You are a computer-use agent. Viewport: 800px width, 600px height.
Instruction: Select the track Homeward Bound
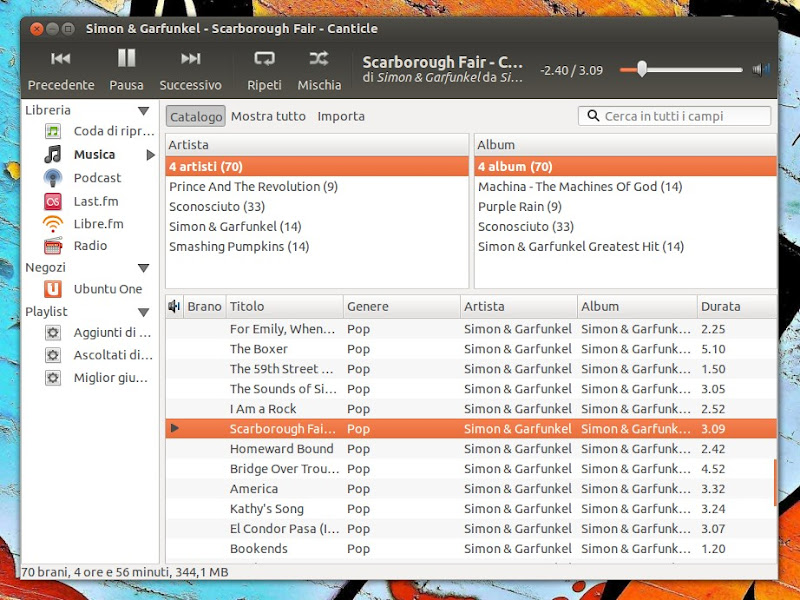tap(471, 448)
